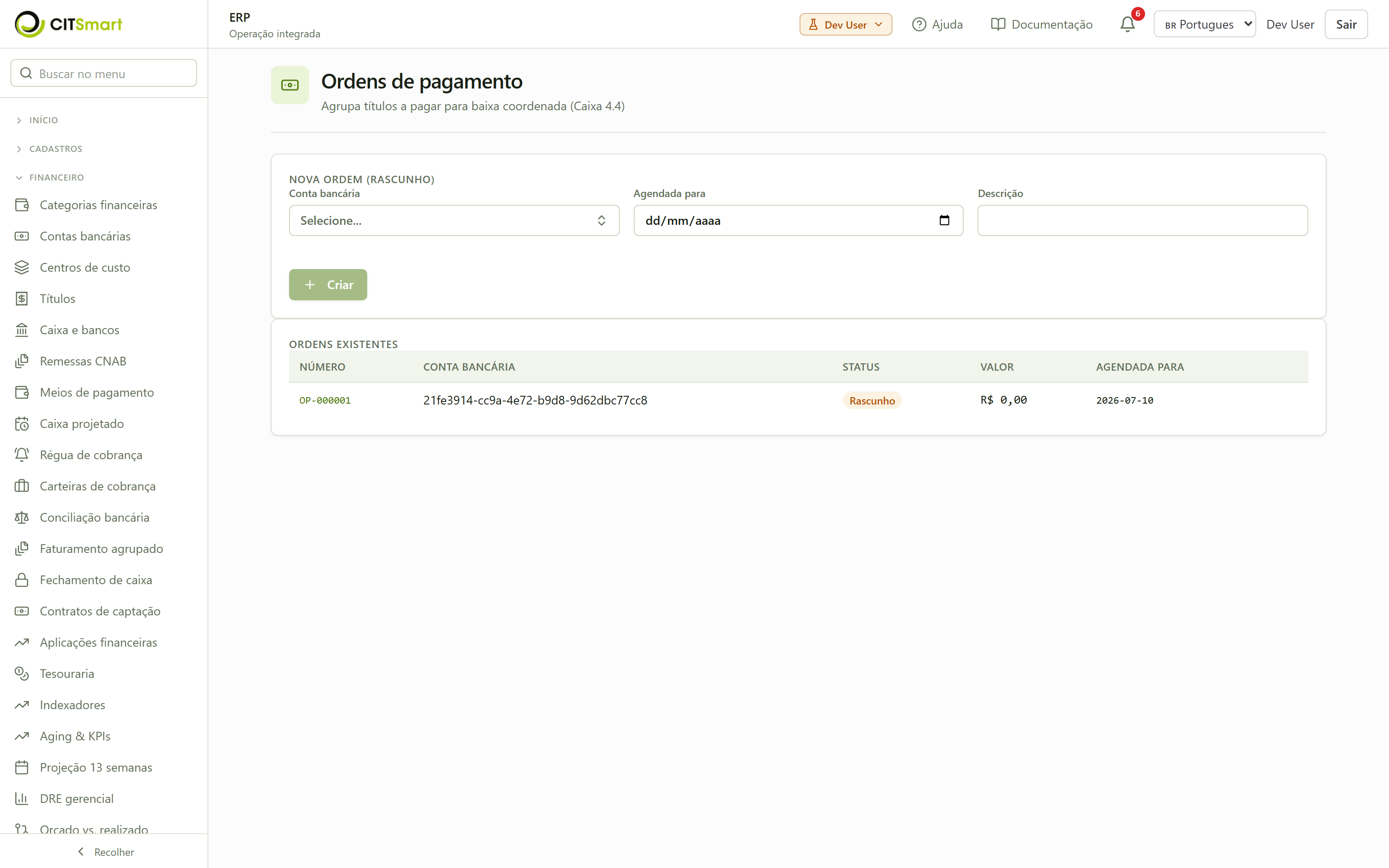Click the Contratos de captação banknote icon
Image resolution: width=1389 pixels, height=868 pixels.
coord(22,612)
